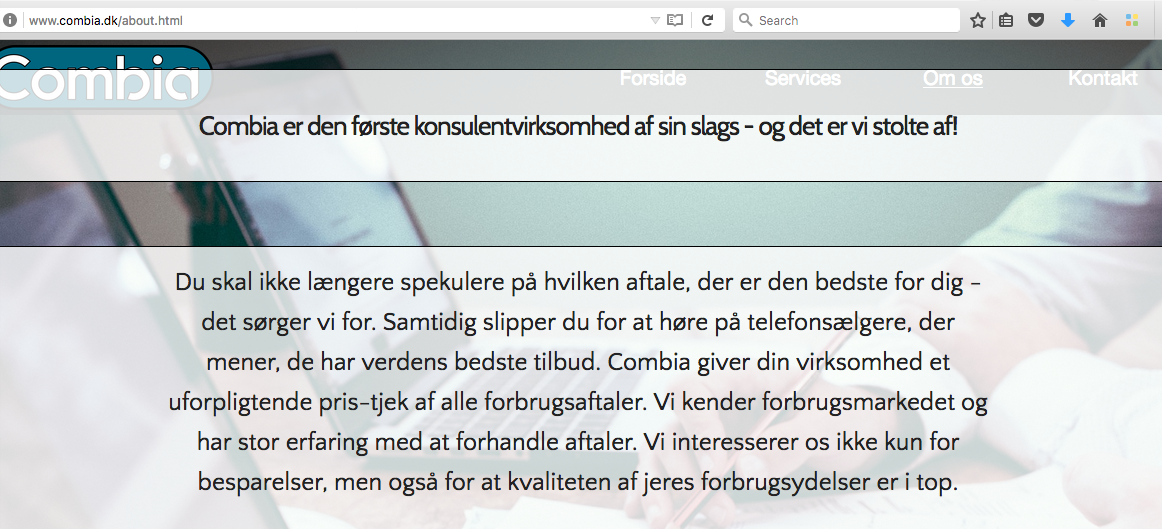Screen dimensions: 1162x529
Task: Open the downloads panel blue arrow
Action: click(x=1068, y=20)
